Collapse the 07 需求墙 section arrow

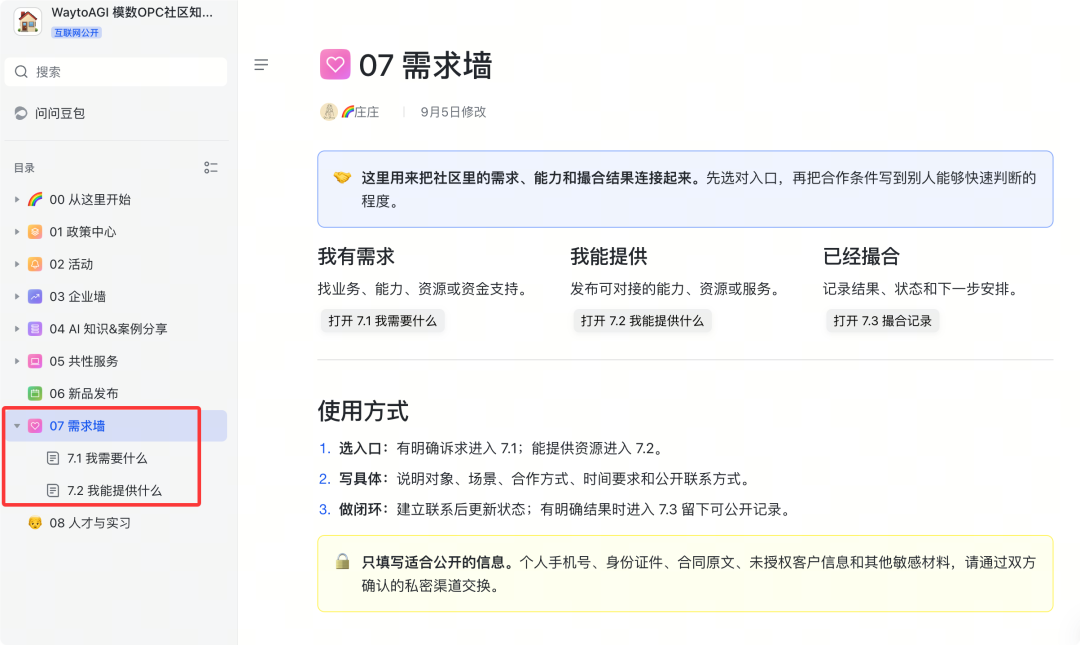(17, 426)
